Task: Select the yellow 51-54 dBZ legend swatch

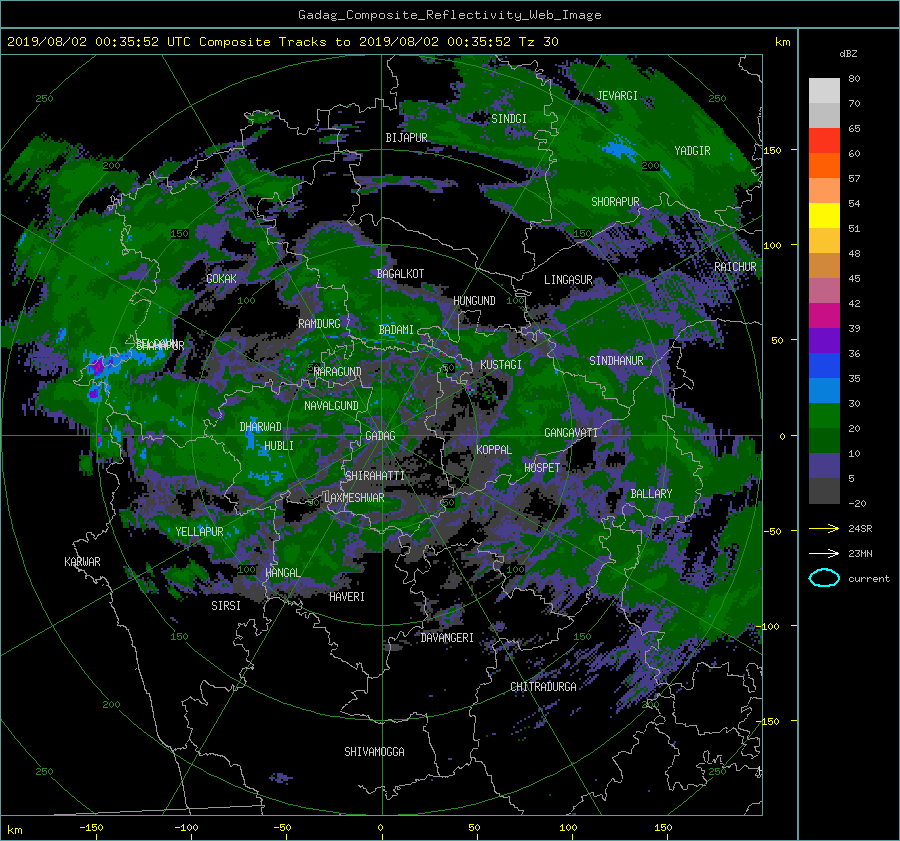Action: (x=824, y=215)
